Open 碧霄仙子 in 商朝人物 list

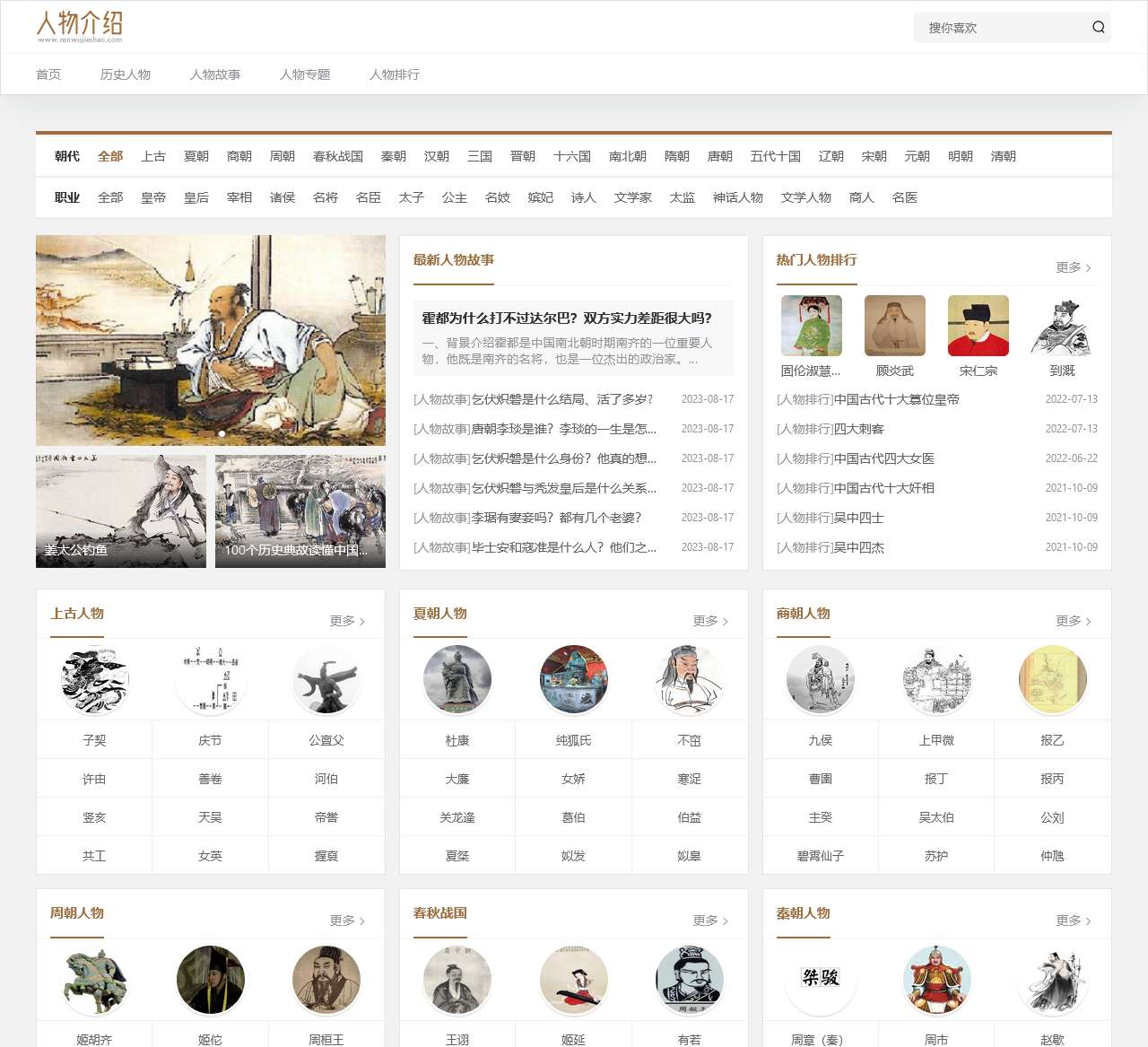pyautogui.click(x=821, y=856)
